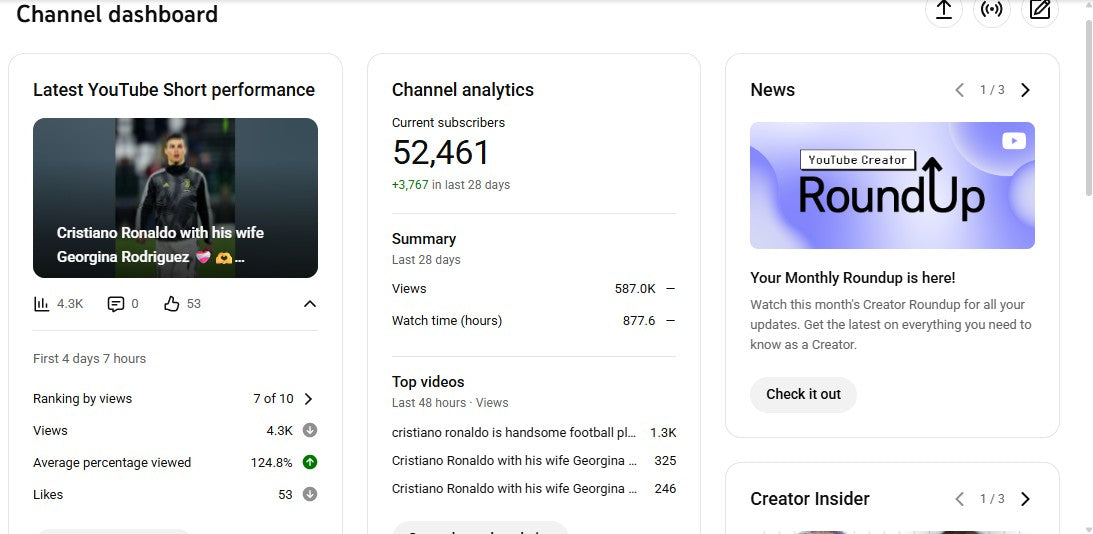
Task: Show next Creator Insider card
Action: click(x=1025, y=499)
